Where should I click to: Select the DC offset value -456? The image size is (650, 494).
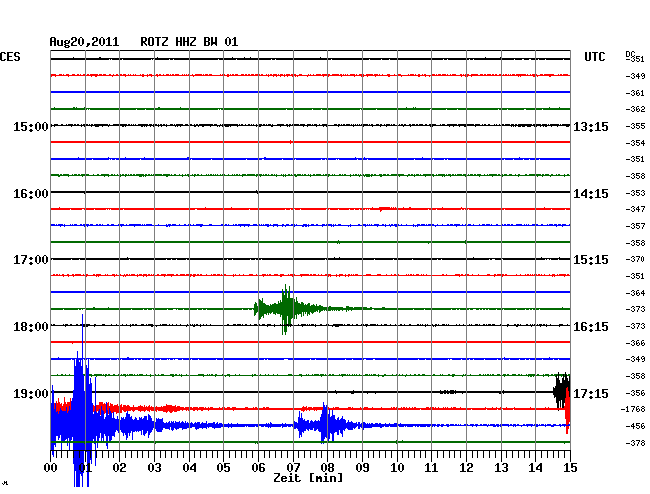click(635, 426)
